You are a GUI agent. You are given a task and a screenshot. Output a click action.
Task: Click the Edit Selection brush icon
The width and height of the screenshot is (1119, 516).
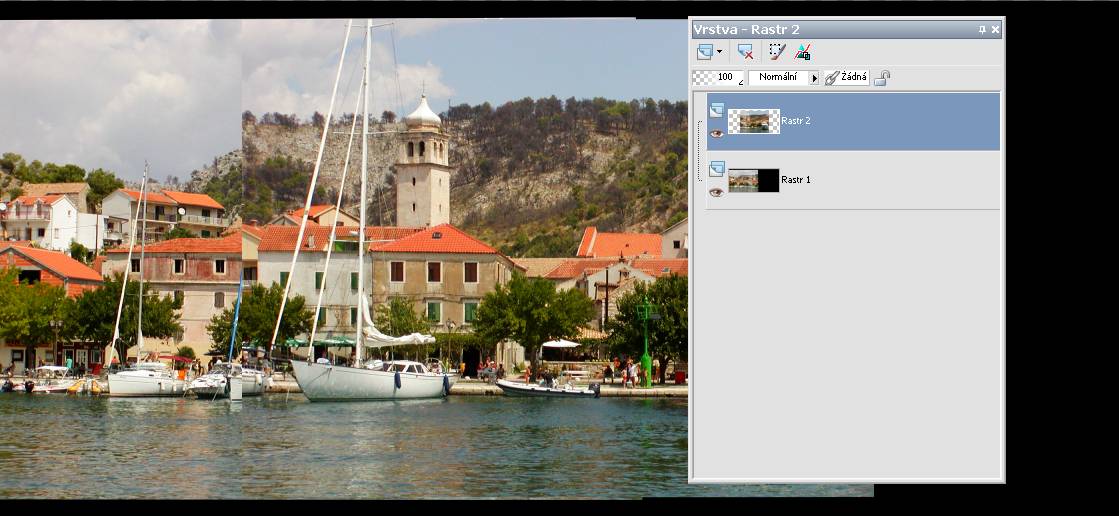click(x=776, y=51)
